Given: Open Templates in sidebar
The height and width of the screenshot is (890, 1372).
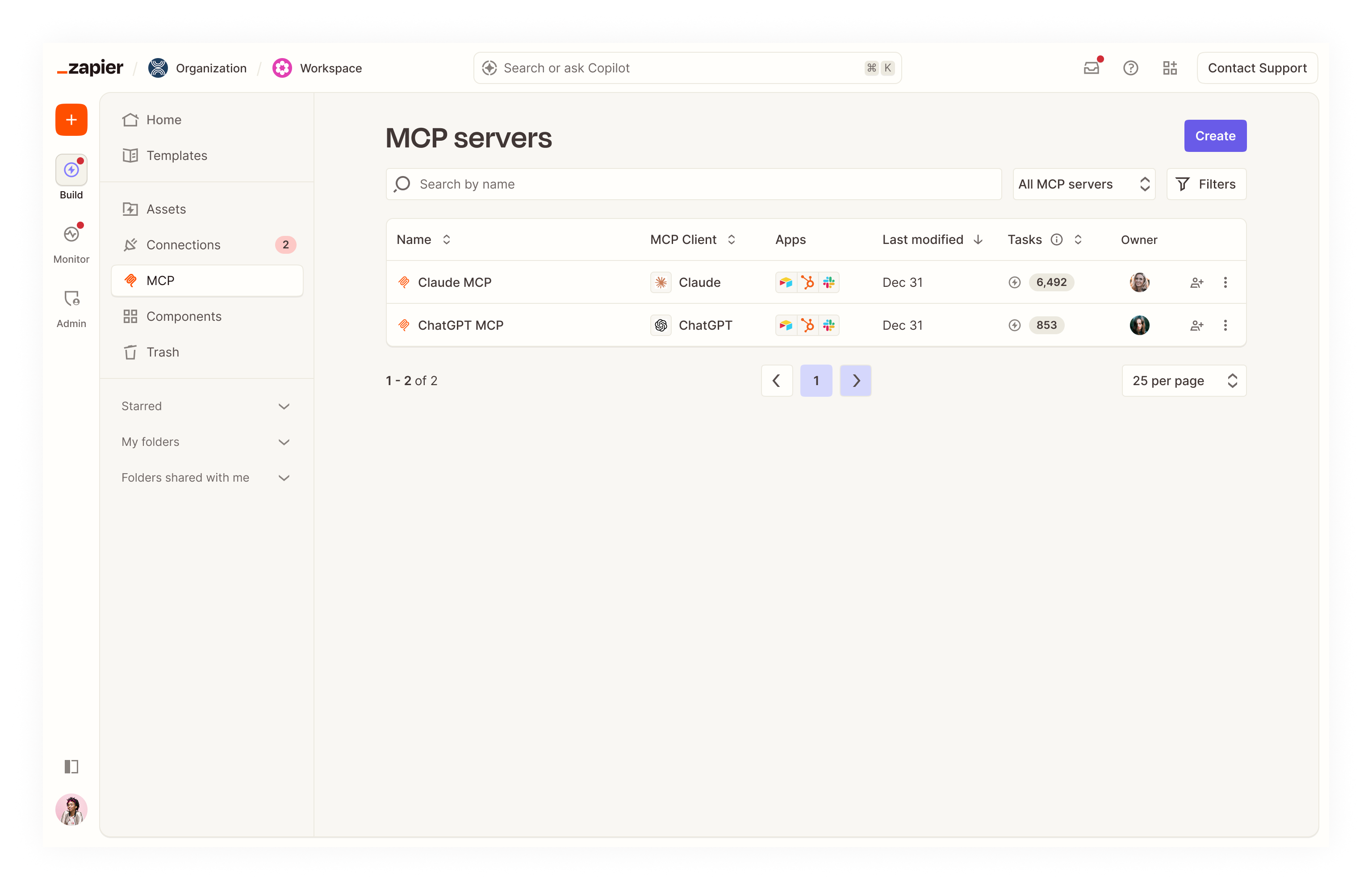Looking at the screenshot, I should click(207, 156).
